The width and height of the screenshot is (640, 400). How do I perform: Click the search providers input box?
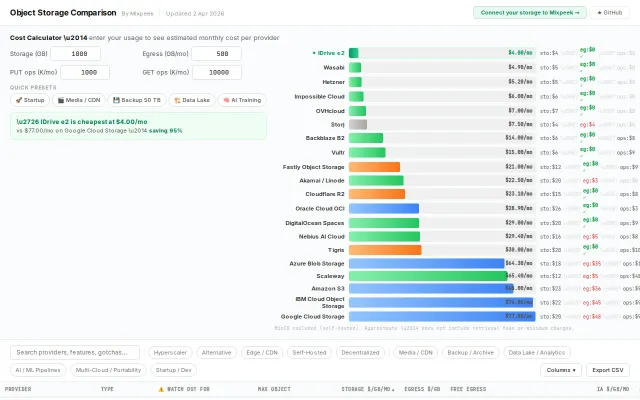click(75, 352)
